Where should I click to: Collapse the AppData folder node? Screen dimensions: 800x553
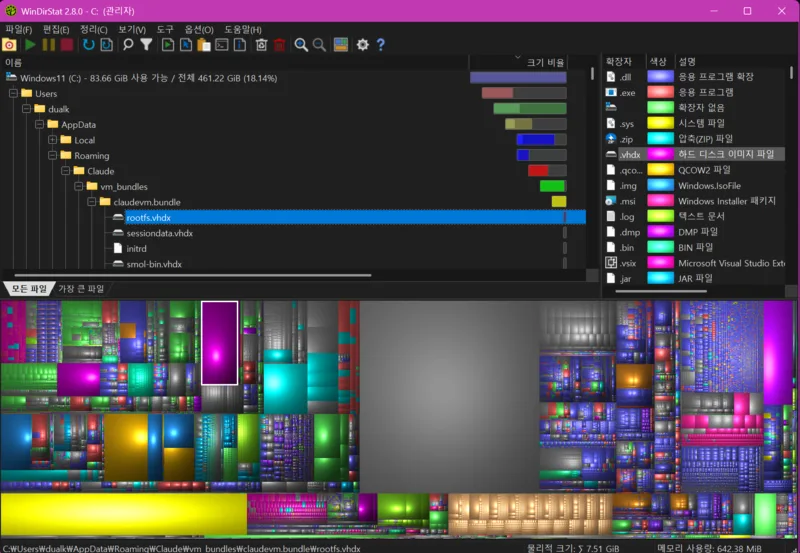click(39, 124)
